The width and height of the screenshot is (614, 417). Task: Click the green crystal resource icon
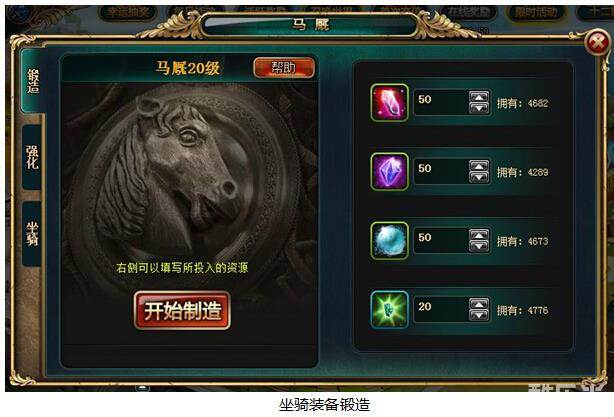click(x=389, y=310)
